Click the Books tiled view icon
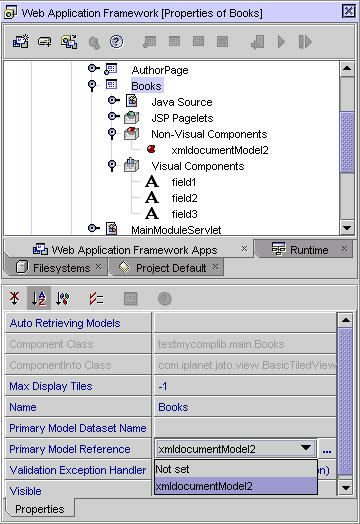The height and width of the screenshot is (524, 360). coord(111,85)
